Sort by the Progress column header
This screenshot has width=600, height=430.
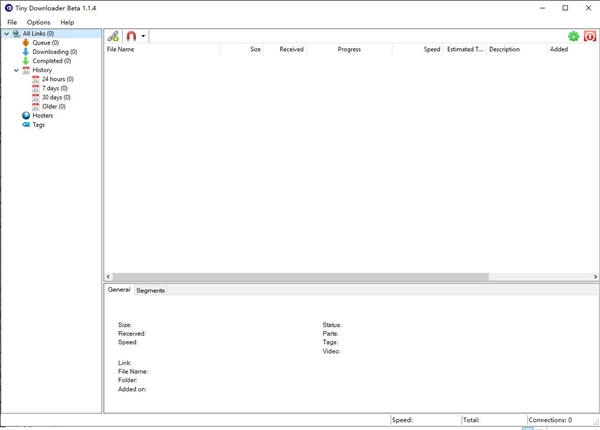click(349, 49)
